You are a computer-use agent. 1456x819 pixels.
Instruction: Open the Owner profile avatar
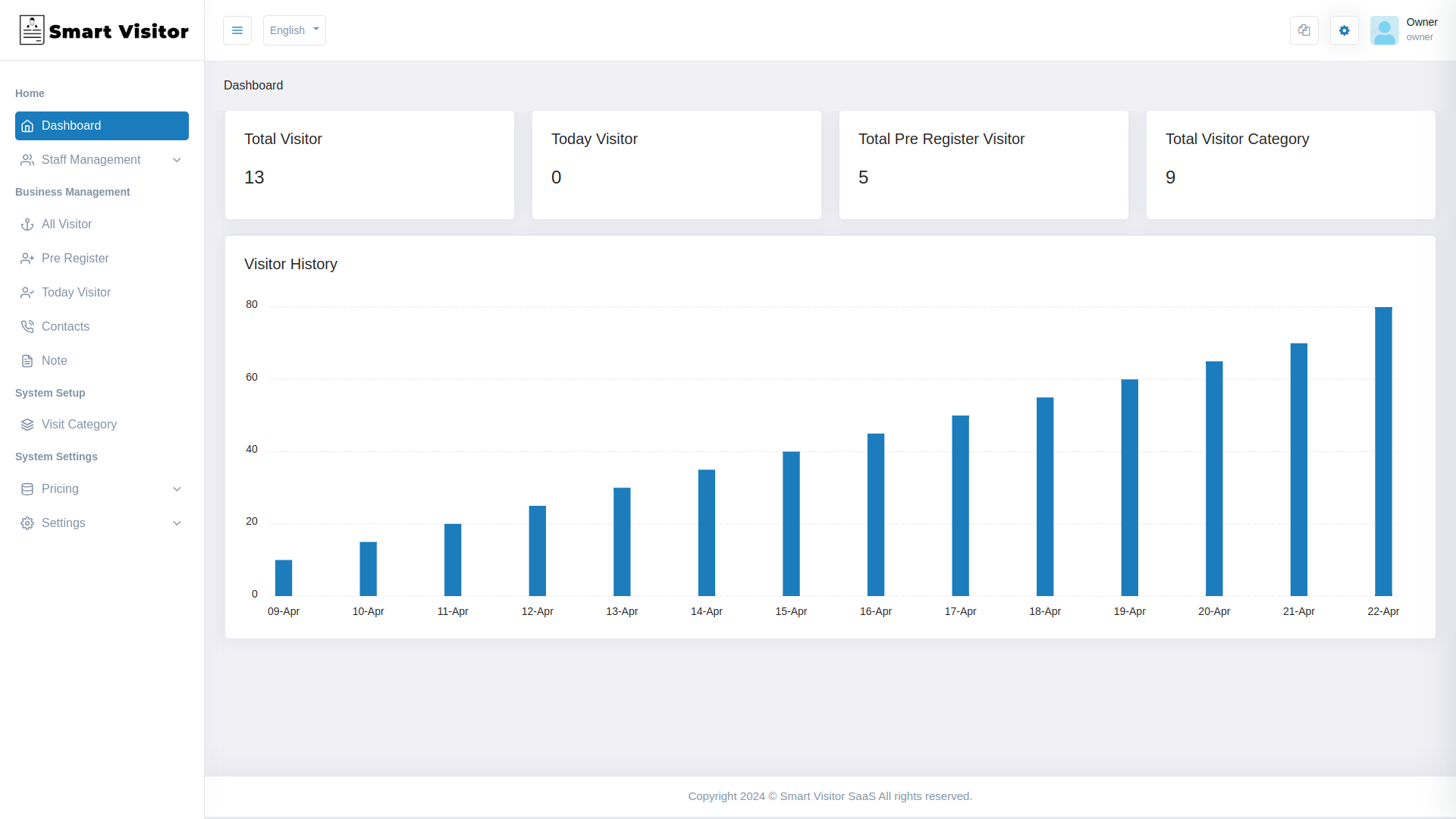point(1385,30)
